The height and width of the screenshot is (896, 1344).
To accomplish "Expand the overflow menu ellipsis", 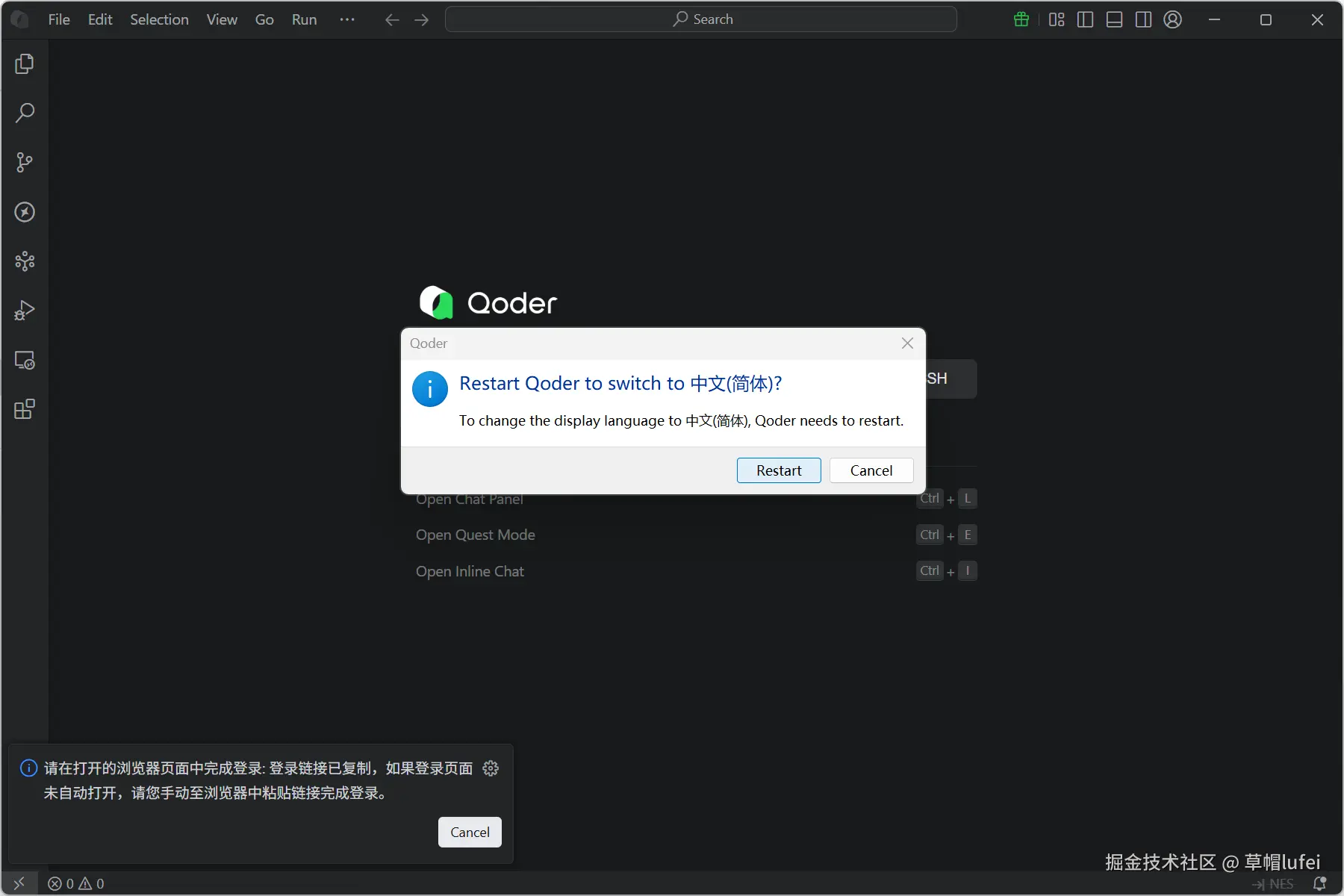I will (347, 19).
